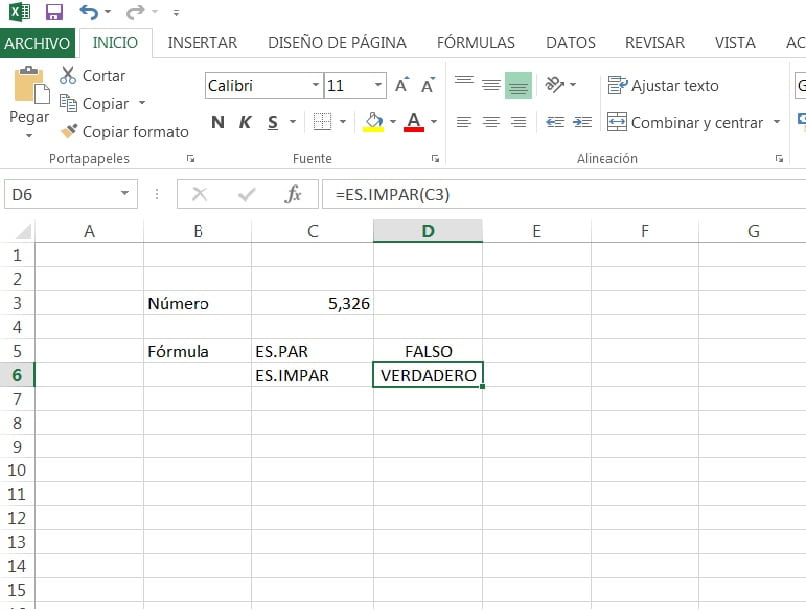This screenshot has height=611, width=806.
Task: Increase font size with large A icon
Action: [x=402, y=85]
